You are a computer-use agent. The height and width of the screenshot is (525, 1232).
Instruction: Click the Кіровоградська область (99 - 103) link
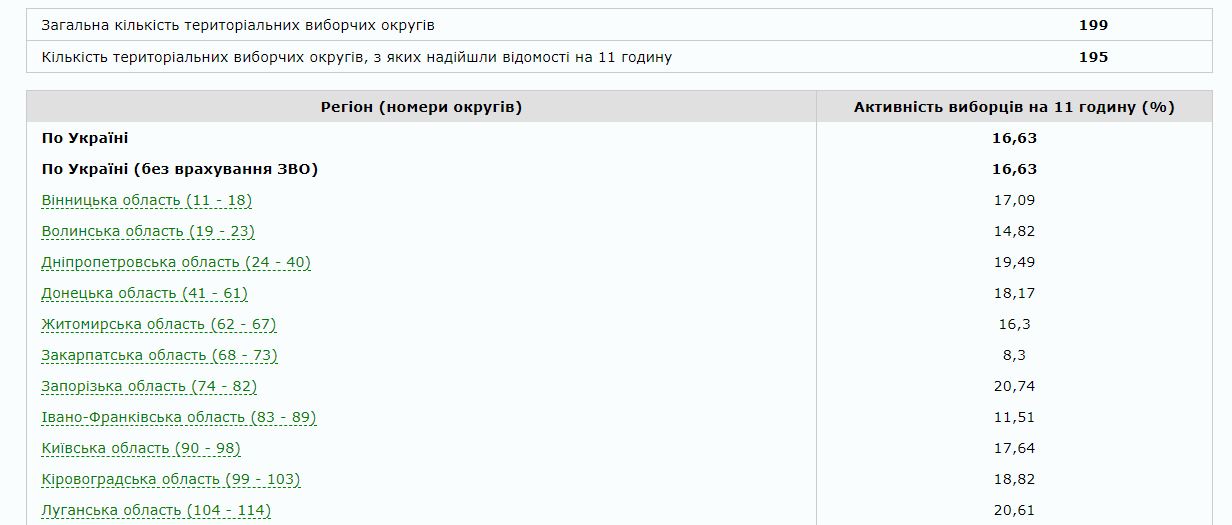click(171, 479)
